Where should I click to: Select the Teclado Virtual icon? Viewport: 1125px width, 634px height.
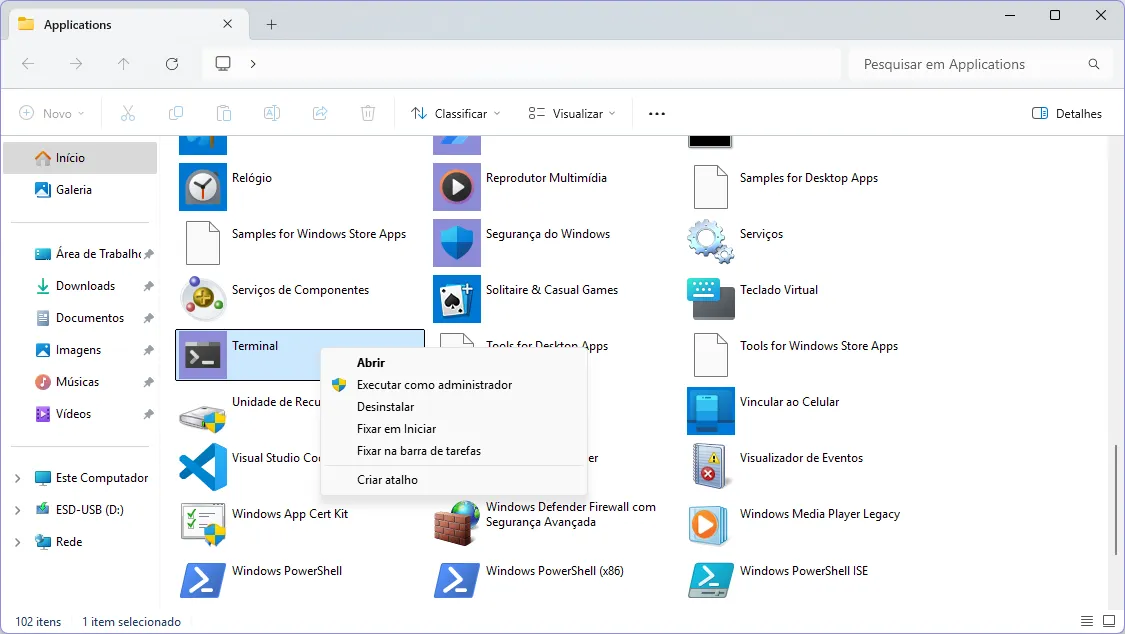tap(710, 298)
